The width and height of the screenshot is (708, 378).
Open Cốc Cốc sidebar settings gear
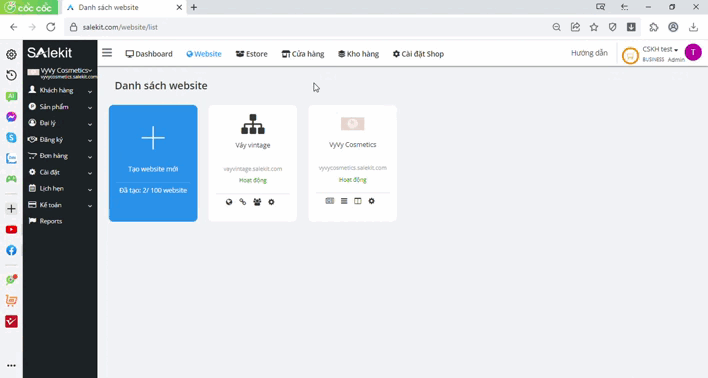pos(11,55)
